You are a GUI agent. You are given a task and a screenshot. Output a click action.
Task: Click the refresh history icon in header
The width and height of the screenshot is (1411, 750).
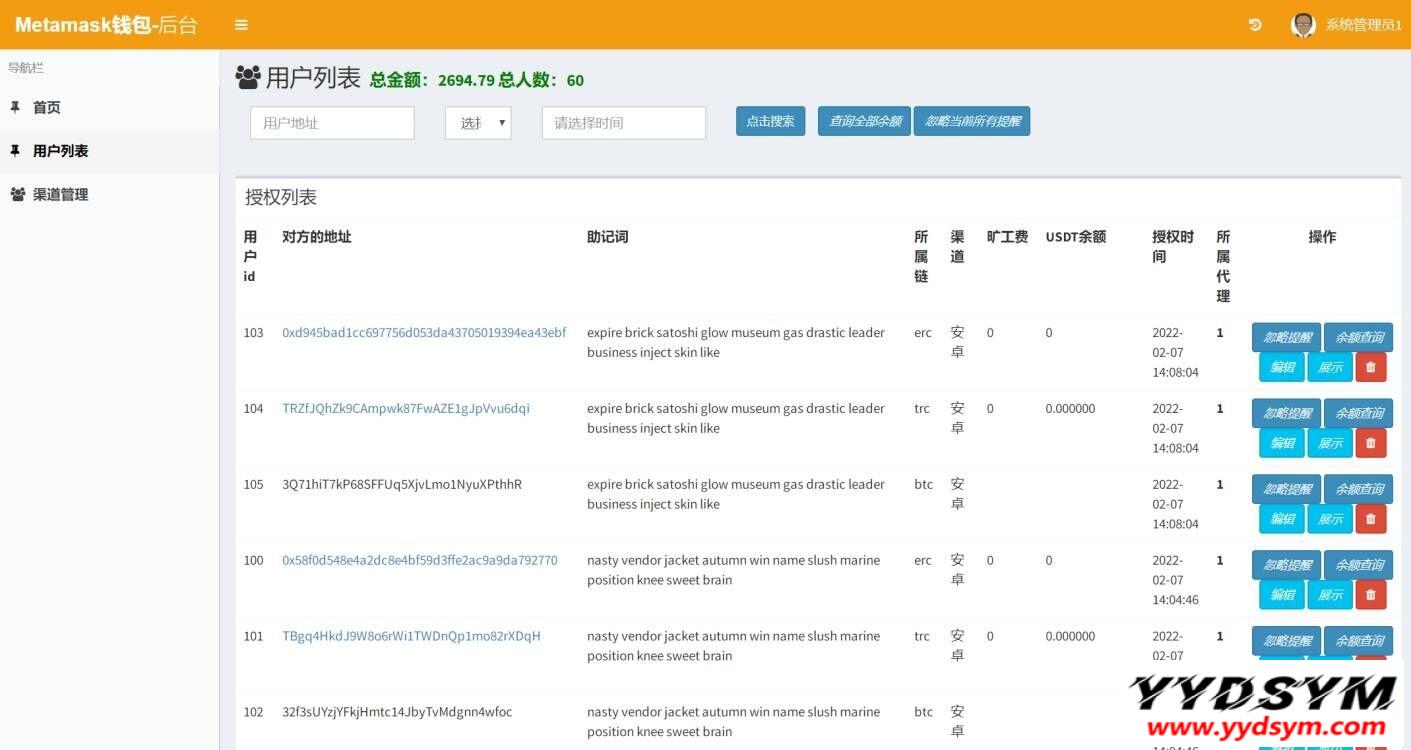click(1255, 25)
